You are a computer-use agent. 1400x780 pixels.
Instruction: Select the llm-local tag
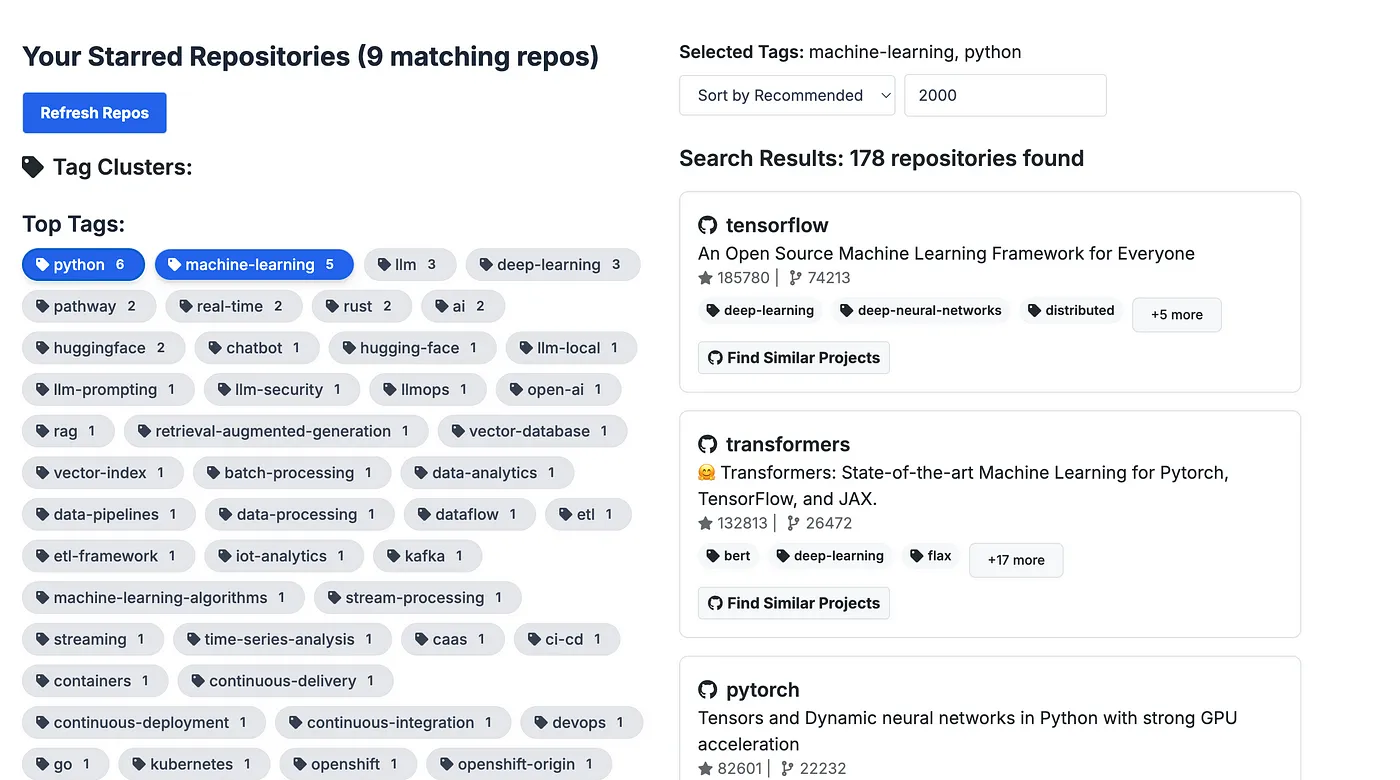572,348
